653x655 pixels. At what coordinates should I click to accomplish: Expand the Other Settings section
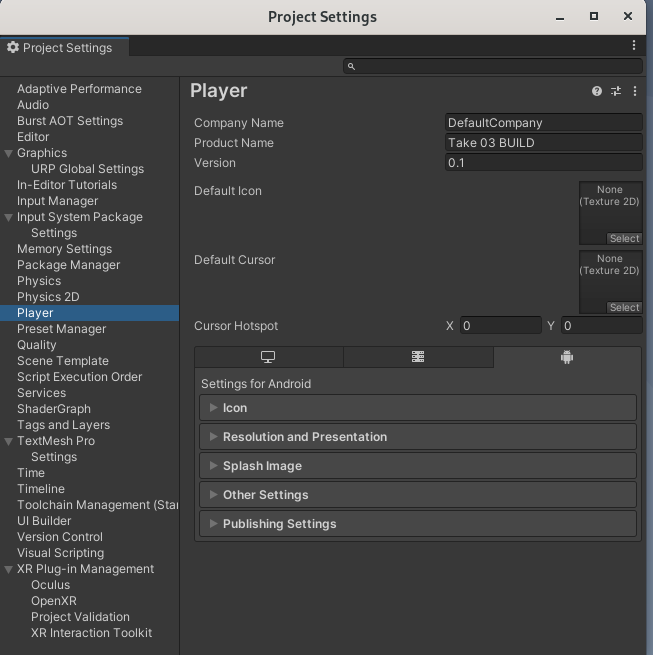coord(265,495)
